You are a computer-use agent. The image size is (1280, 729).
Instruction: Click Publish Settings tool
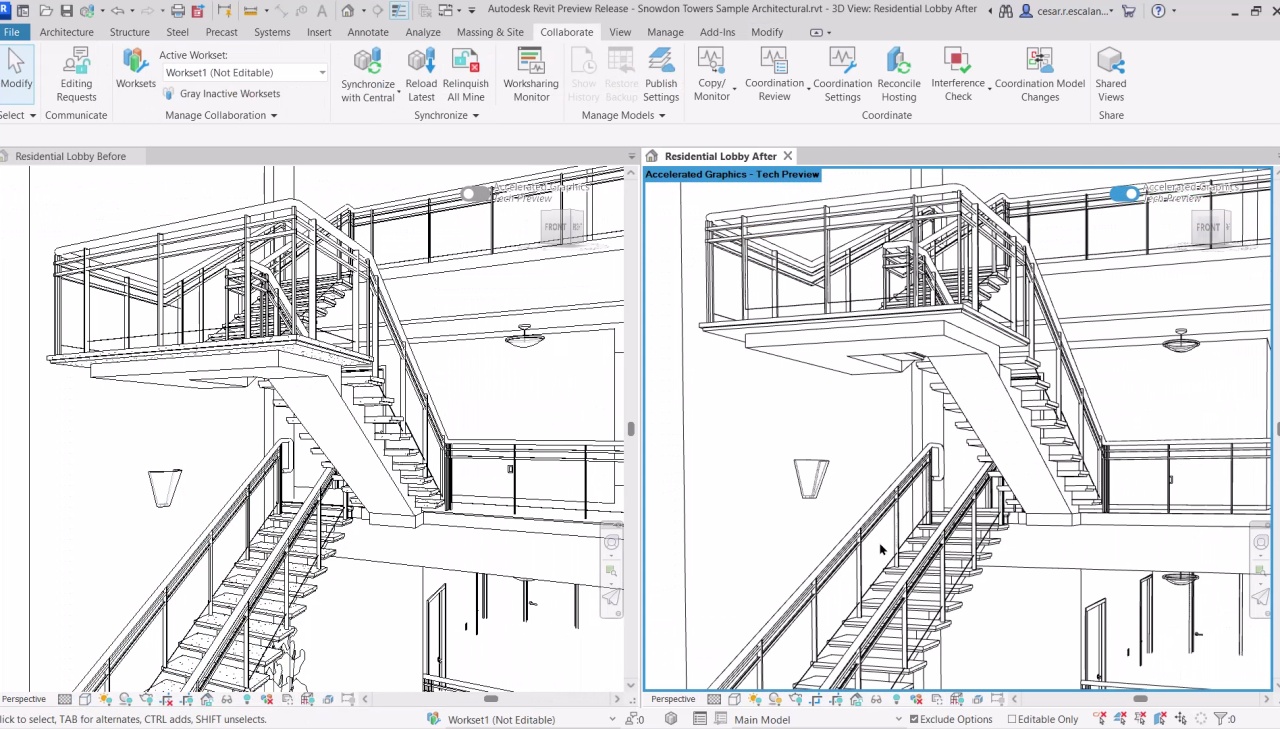coord(661,75)
